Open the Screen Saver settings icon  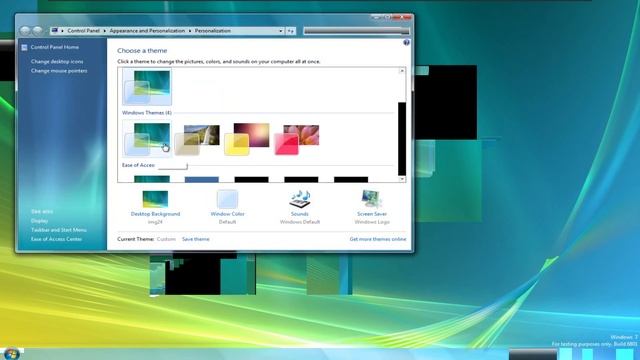click(x=371, y=199)
